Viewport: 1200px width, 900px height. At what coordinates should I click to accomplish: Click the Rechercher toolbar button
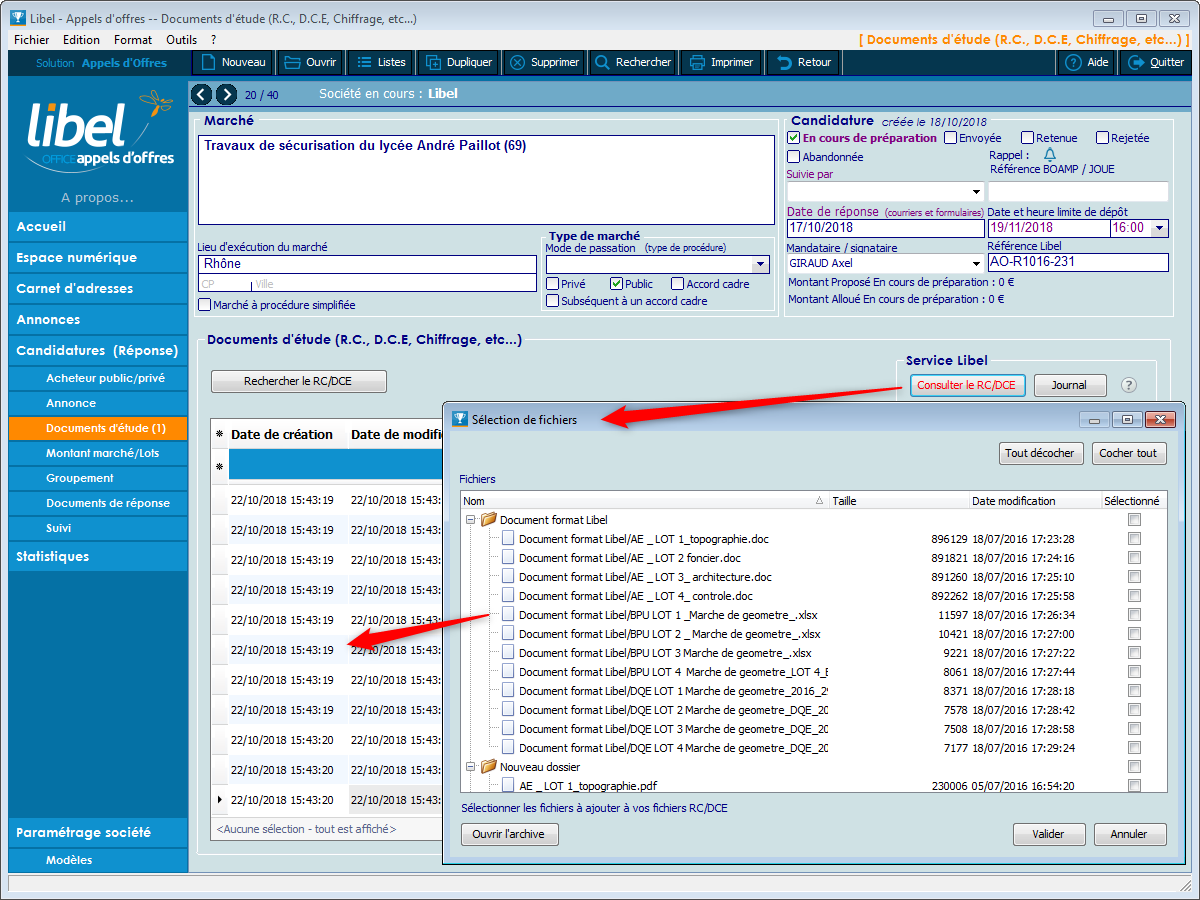(633, 62)
